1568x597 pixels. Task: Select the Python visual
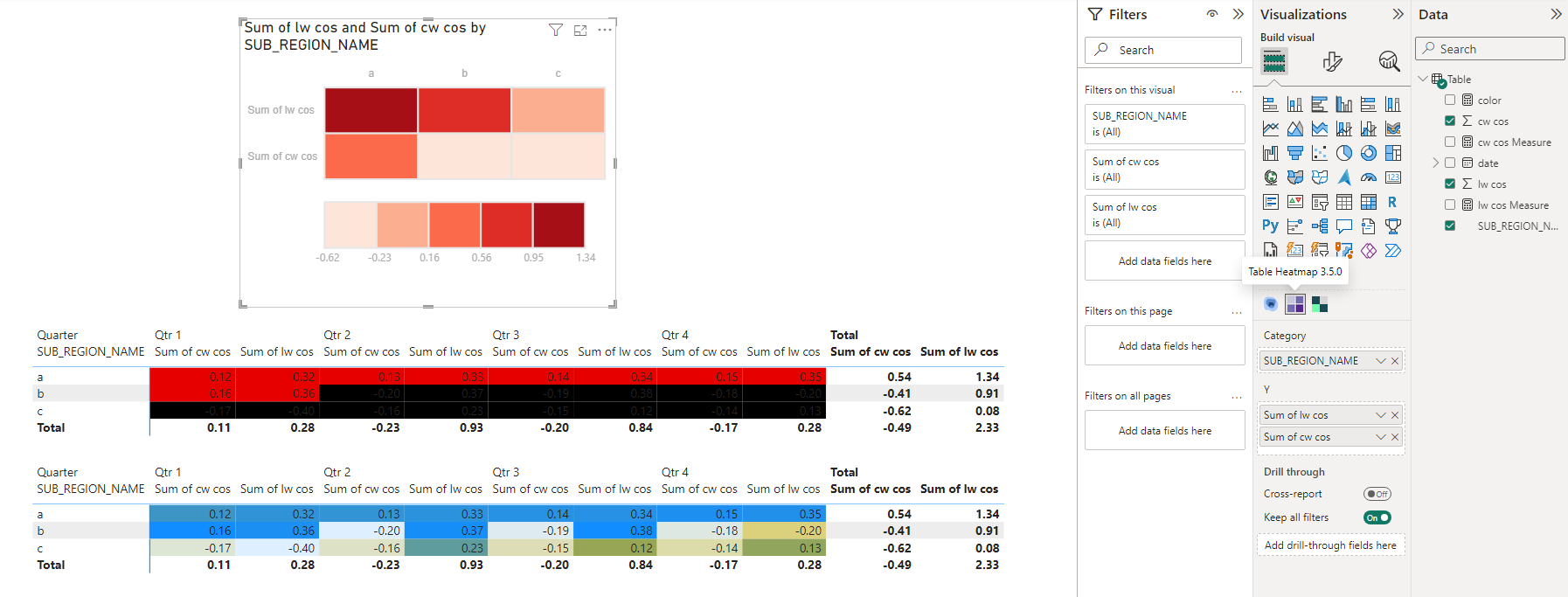click(1271, 226)
